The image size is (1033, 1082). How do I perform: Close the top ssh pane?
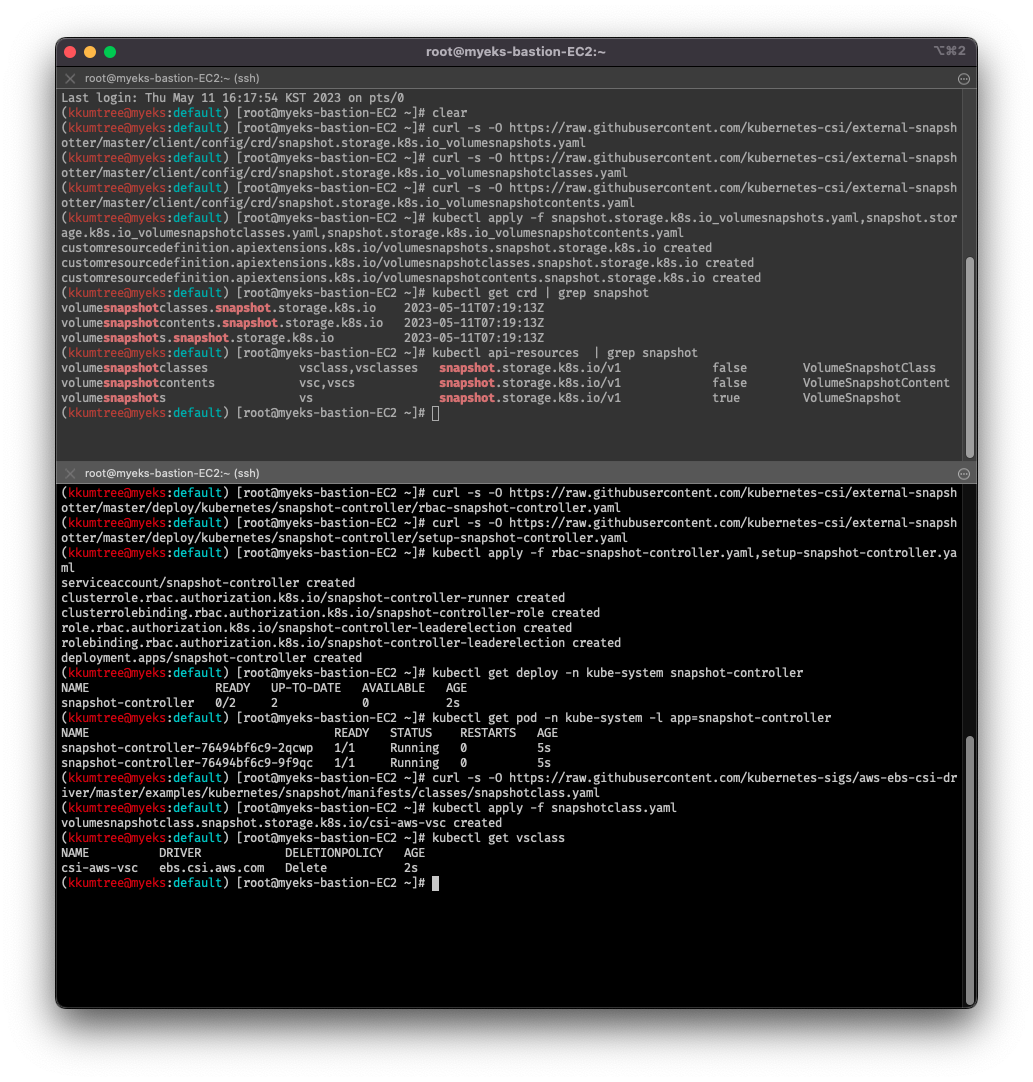pyautogui.click(x=70, y=79)
